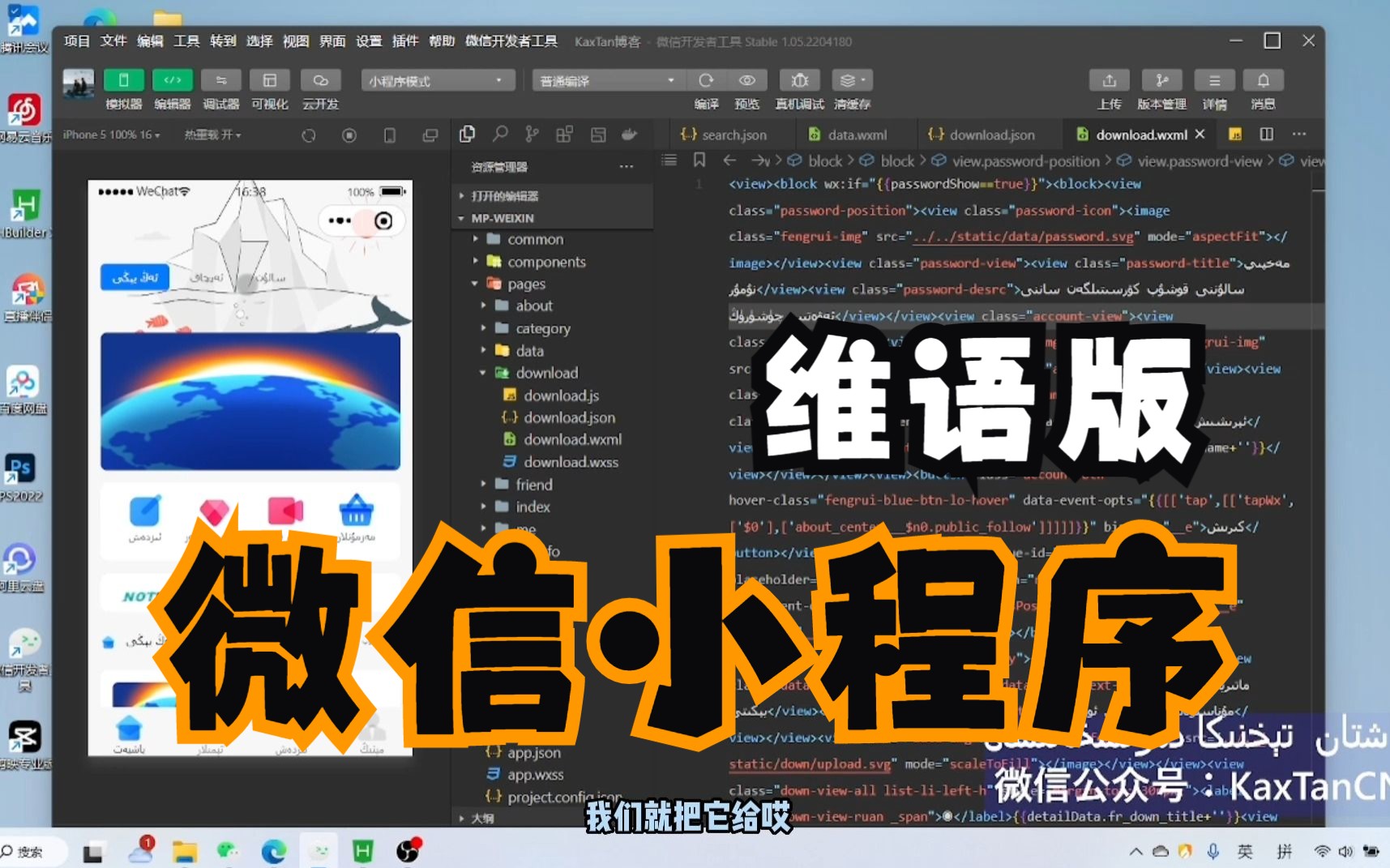Click the detach simulator window icon
Viewport: 1390px width, 868px height.
(x=430, y=135)
